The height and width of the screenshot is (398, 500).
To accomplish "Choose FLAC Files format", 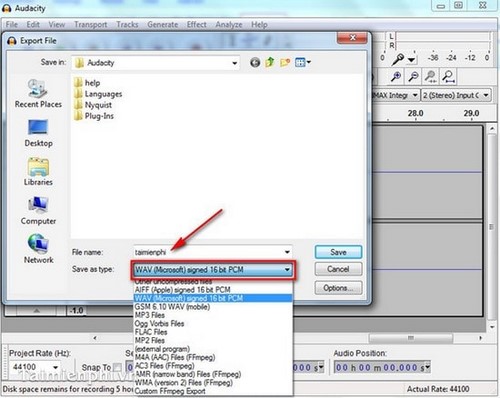I will point(213,332).
